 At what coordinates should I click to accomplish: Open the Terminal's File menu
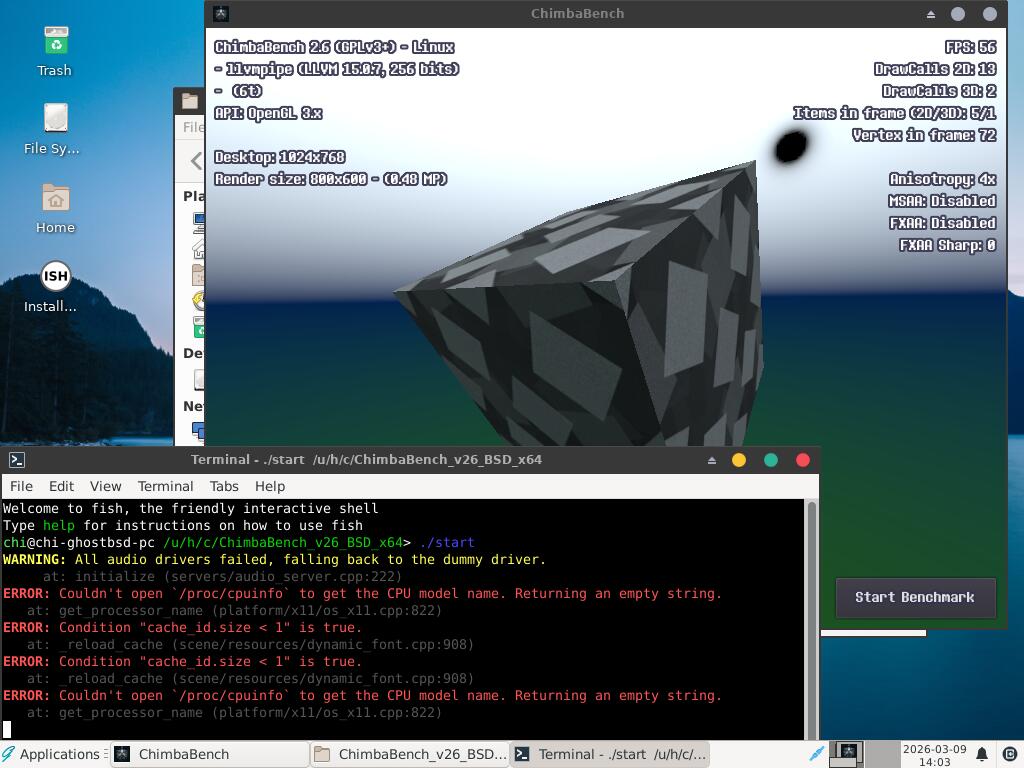click(x=21, y=487)
